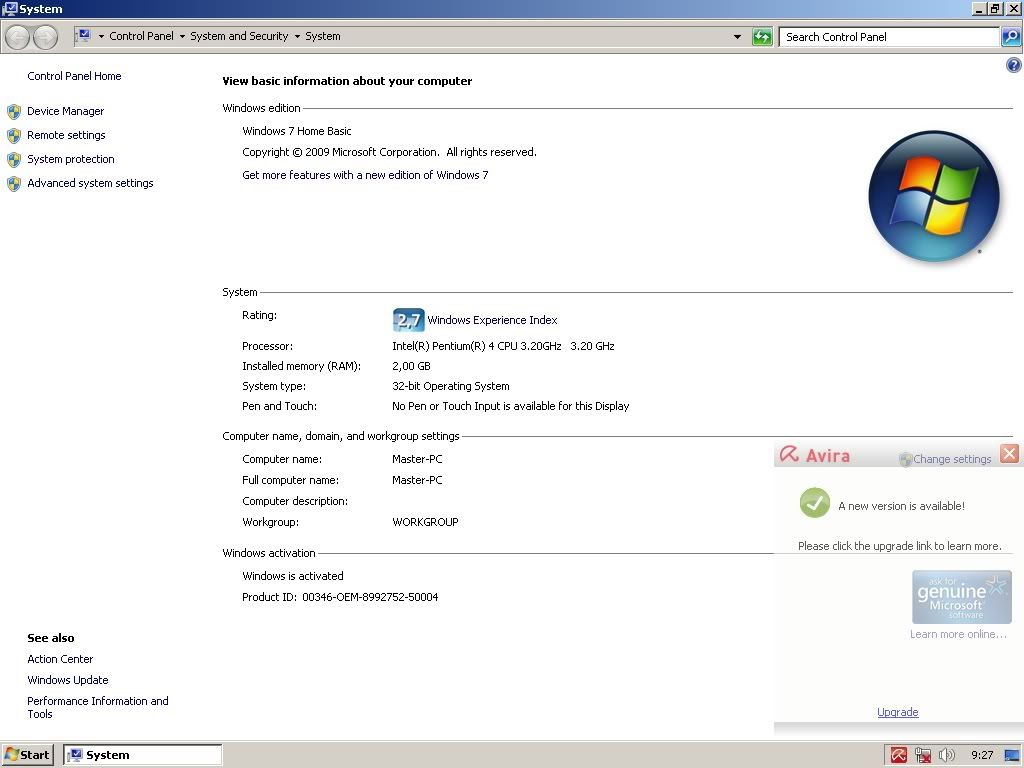Open Action Center link
Image resolution: width=1024 pixels, height=768 pixels.
(x=60, y=659)
